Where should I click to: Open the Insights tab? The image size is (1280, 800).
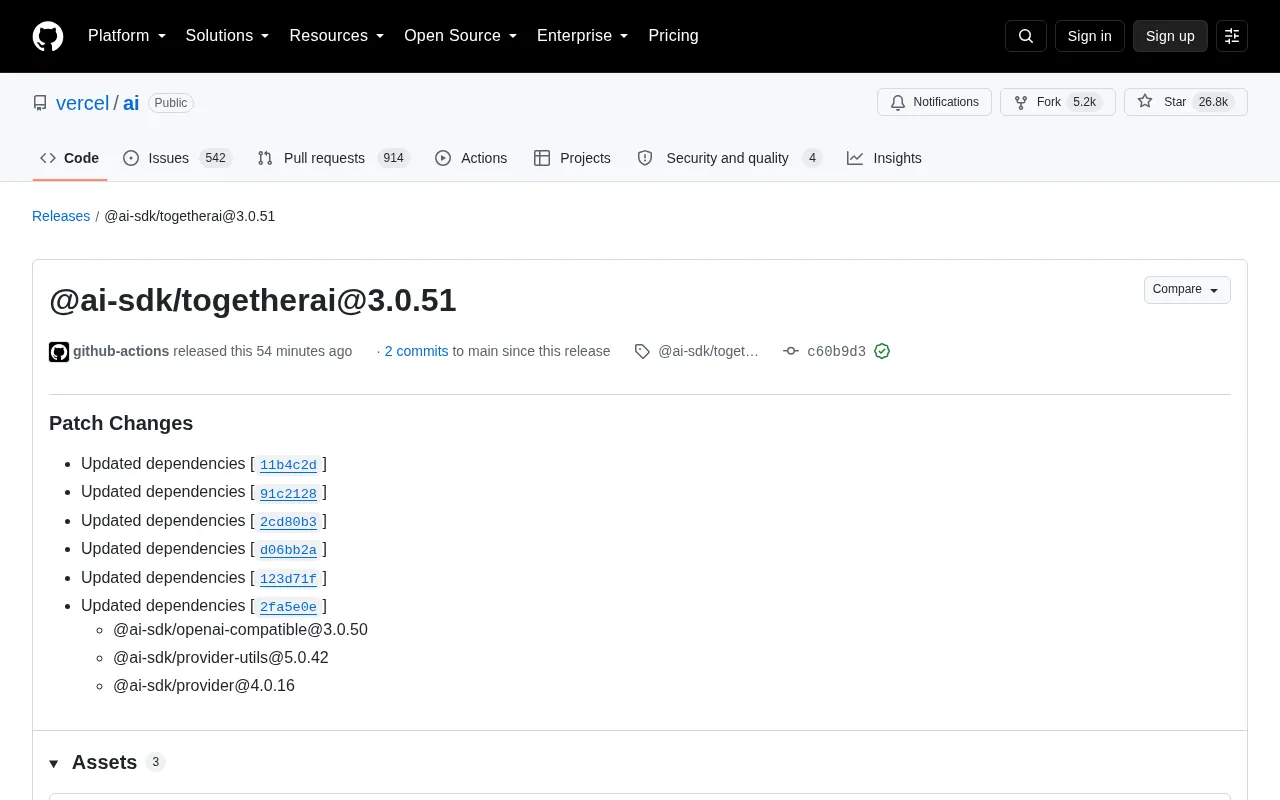pos(884,158)
